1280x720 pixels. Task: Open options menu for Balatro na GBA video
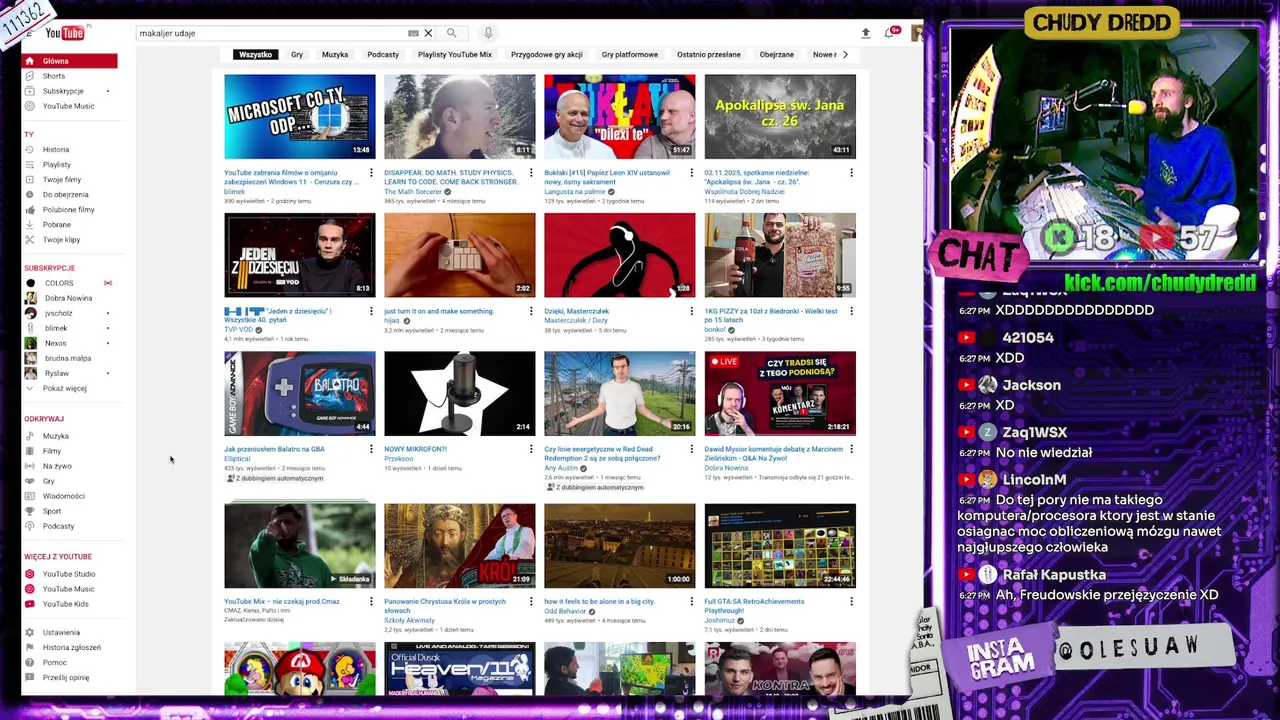tap(371, 449)
